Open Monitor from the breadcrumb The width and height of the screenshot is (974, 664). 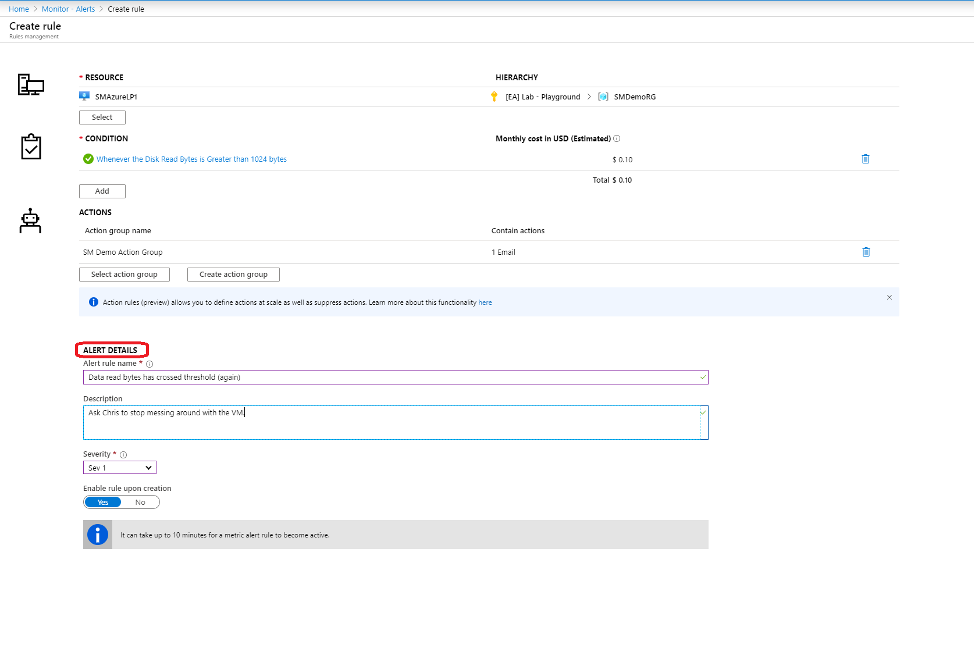55,8
